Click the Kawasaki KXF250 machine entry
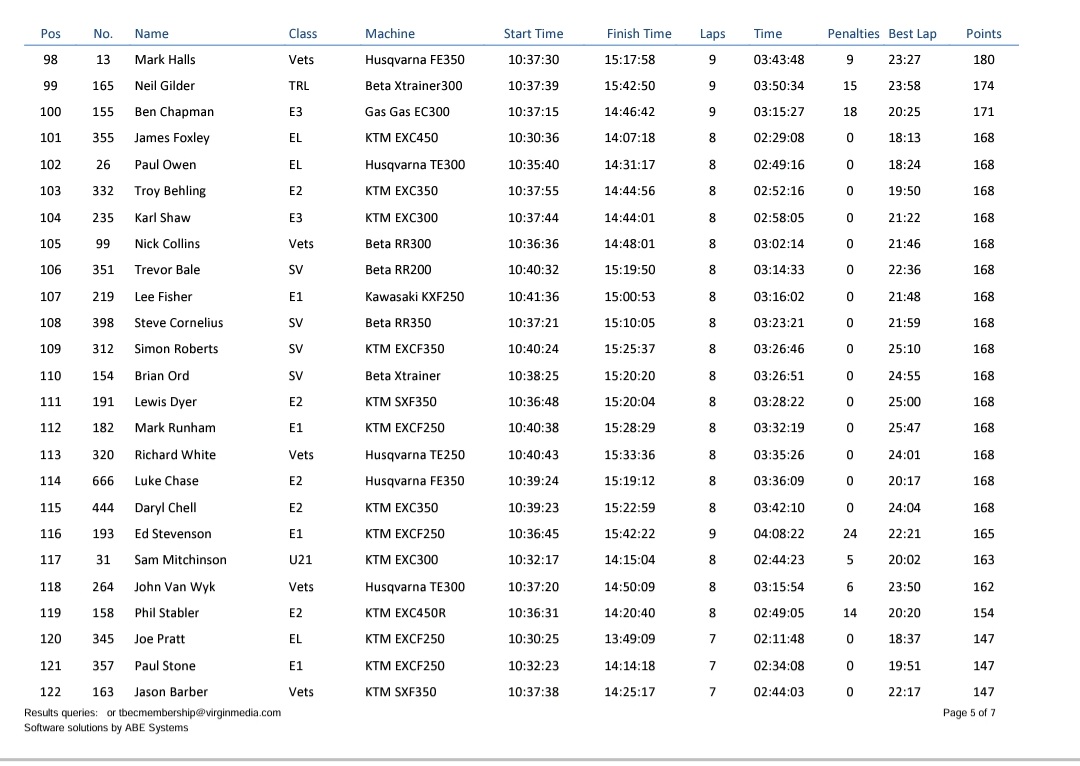Screen dimensions: 1080x766 tap(414, 297)
